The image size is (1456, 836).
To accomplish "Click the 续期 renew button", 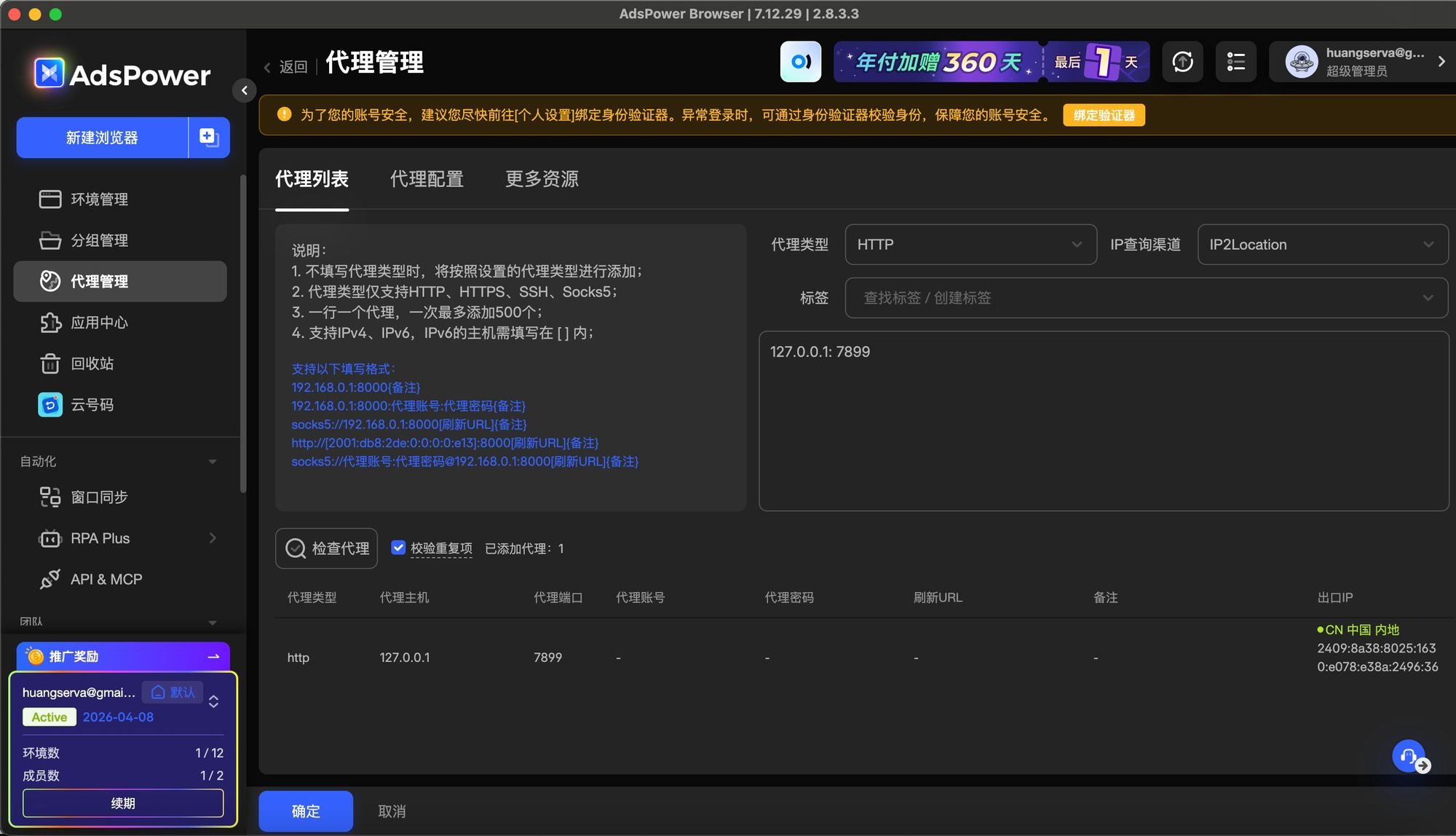I will [x=123, y=803].
